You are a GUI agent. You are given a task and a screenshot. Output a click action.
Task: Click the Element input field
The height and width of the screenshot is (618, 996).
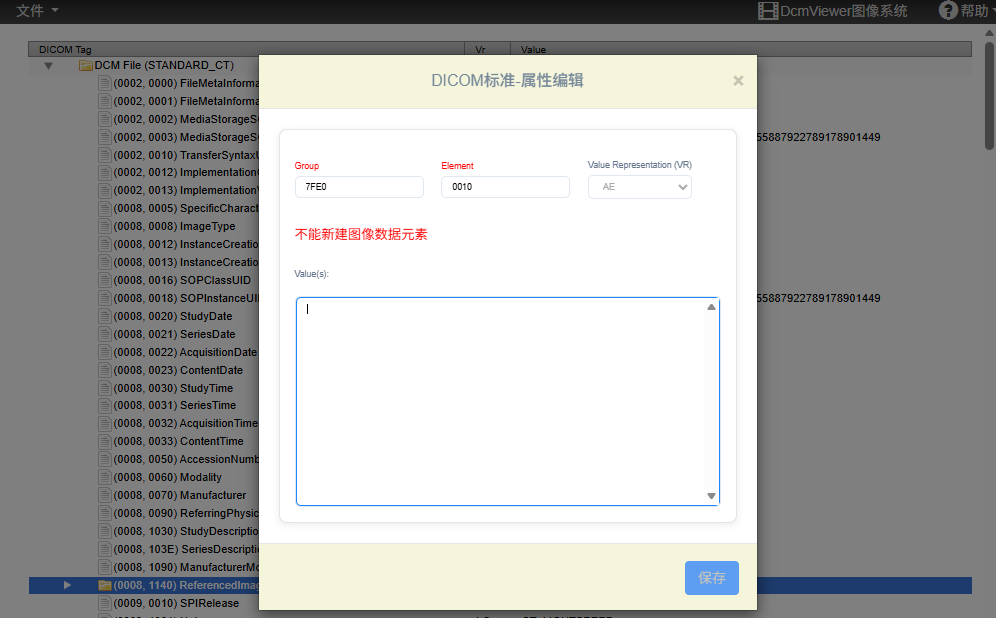tap(505, 187)
